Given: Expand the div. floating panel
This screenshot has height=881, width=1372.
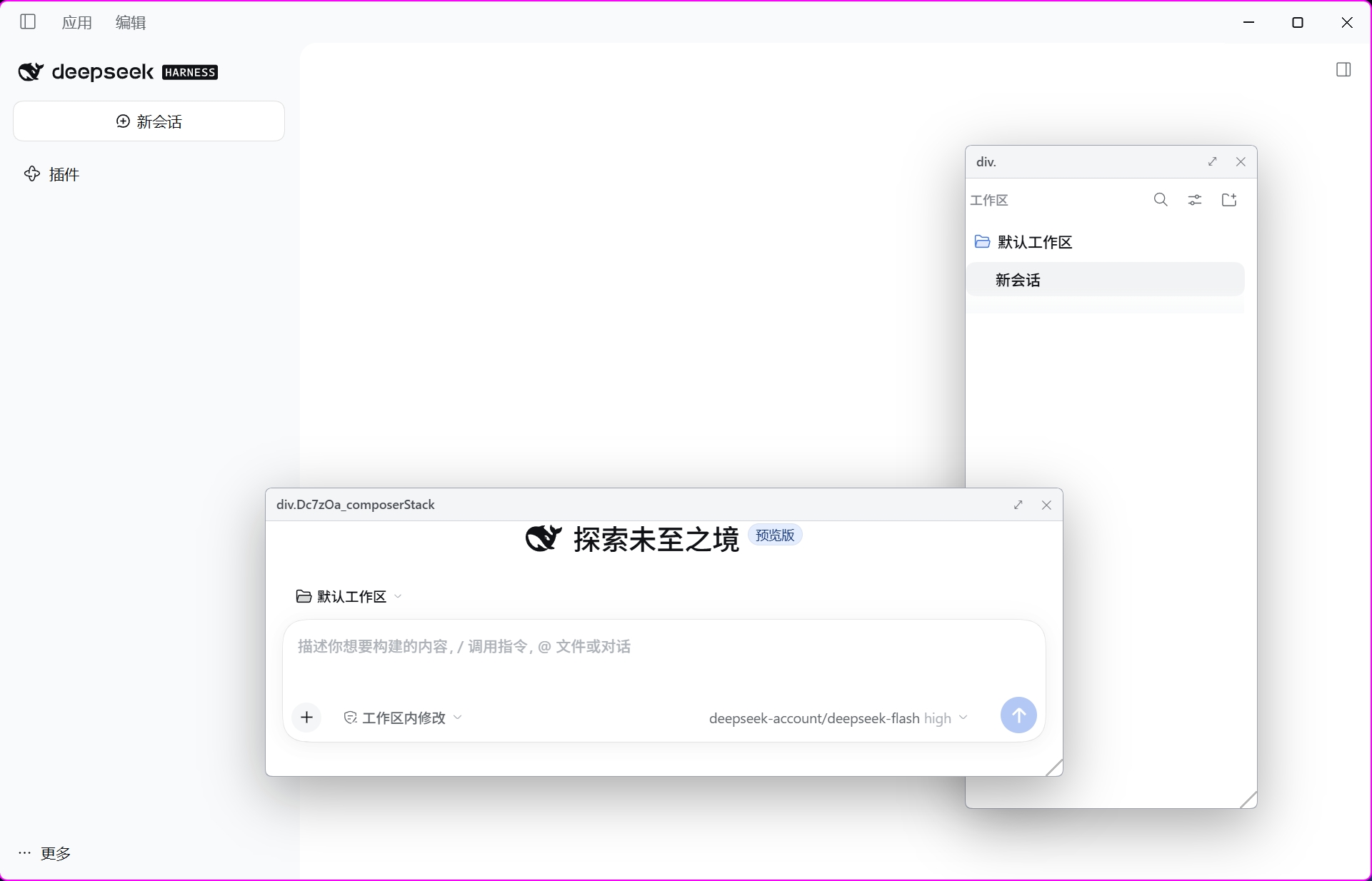Looking at the screenshot, I should (x=1213, y=162).
